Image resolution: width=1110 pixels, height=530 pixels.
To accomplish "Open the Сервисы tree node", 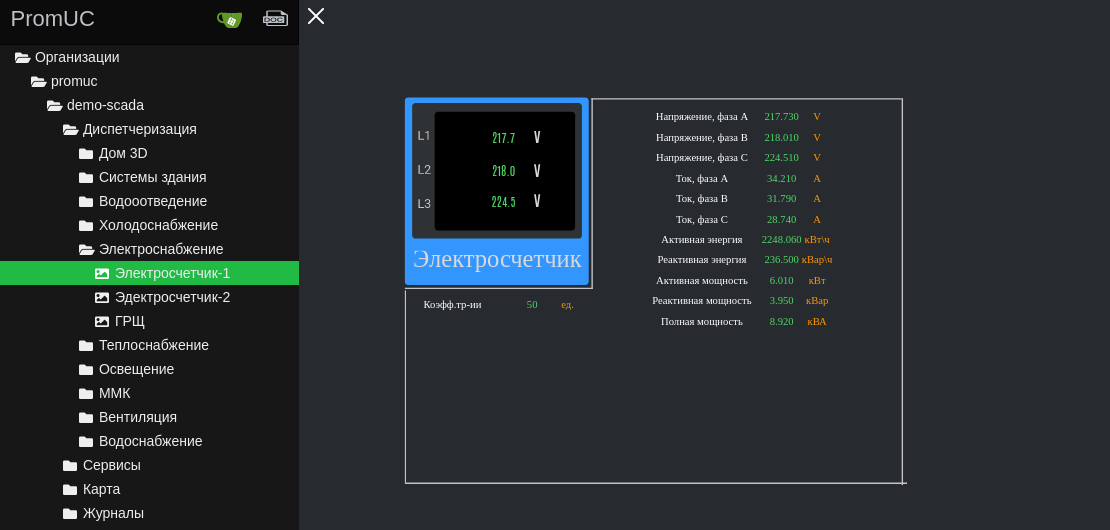I will click(x=111, y=465).
